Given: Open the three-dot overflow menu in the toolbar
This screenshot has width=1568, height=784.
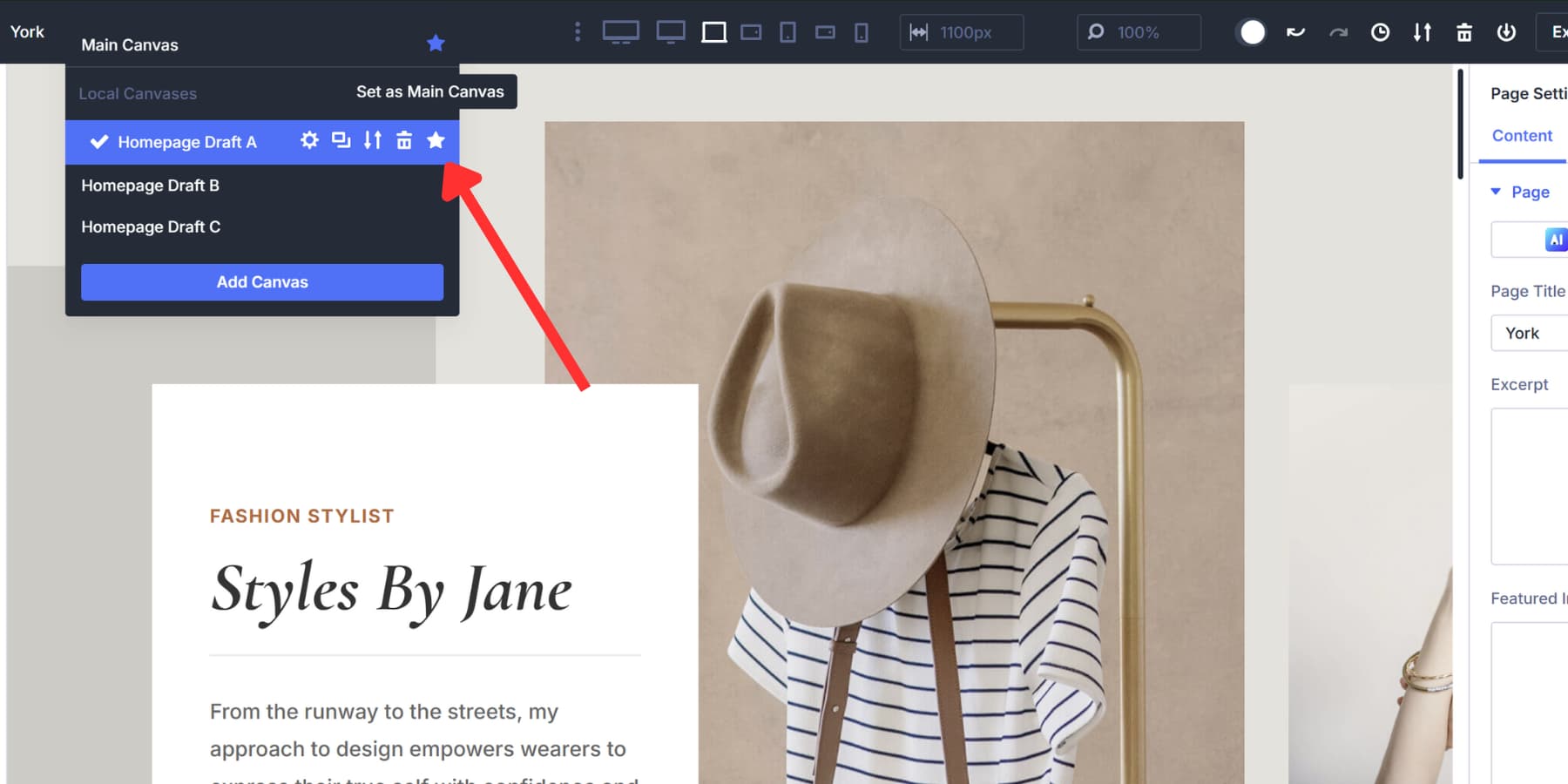Looking at the screenshot, I should [x=577, y=31].
